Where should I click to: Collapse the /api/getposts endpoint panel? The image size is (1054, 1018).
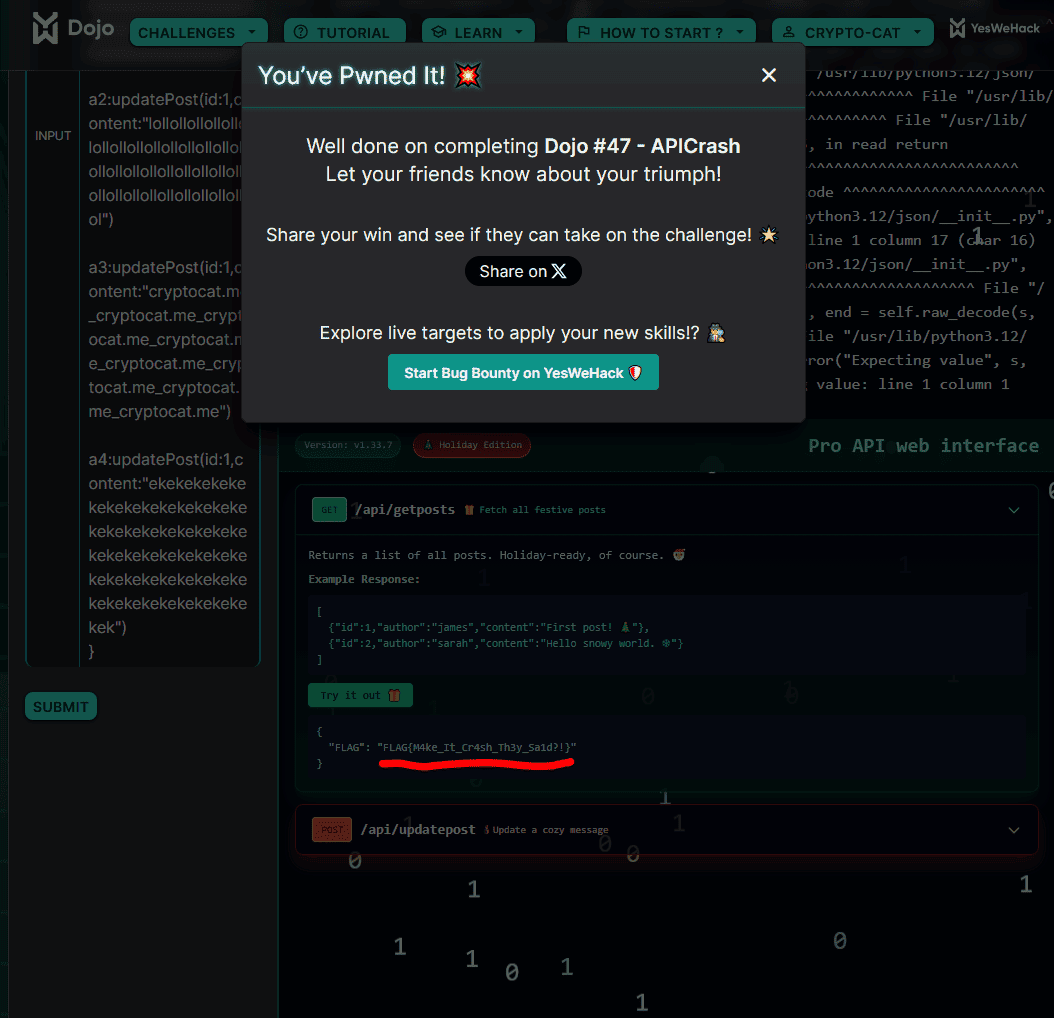[x=1014, y=509]
